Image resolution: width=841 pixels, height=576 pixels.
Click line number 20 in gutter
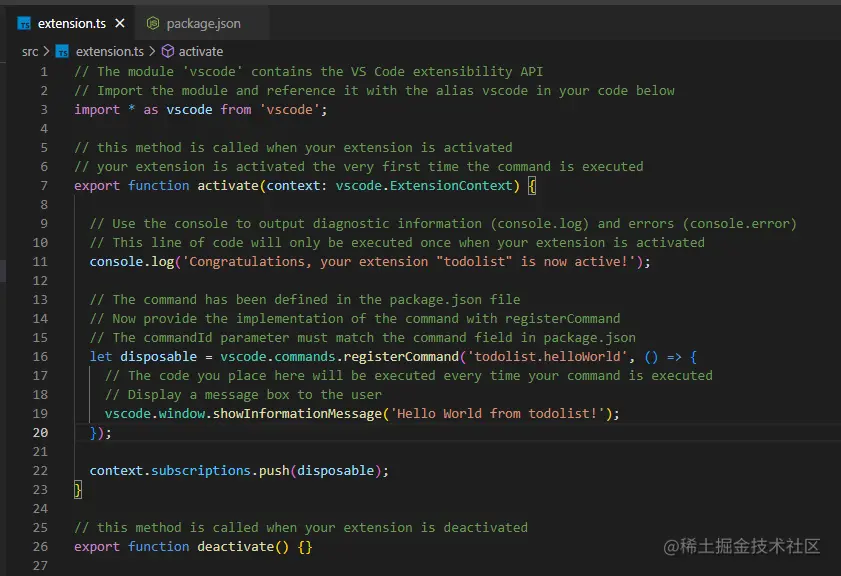40,433
